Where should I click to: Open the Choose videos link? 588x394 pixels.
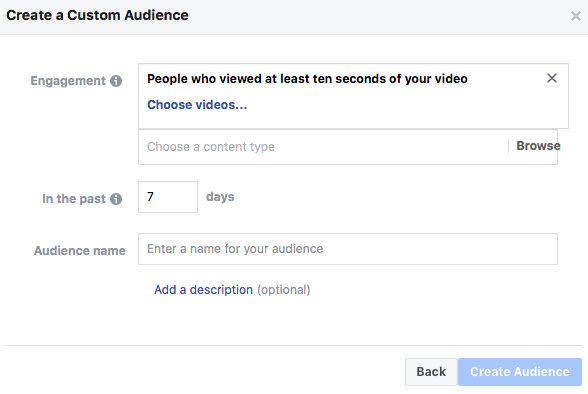pyautogui.click(x=197, y=105)
